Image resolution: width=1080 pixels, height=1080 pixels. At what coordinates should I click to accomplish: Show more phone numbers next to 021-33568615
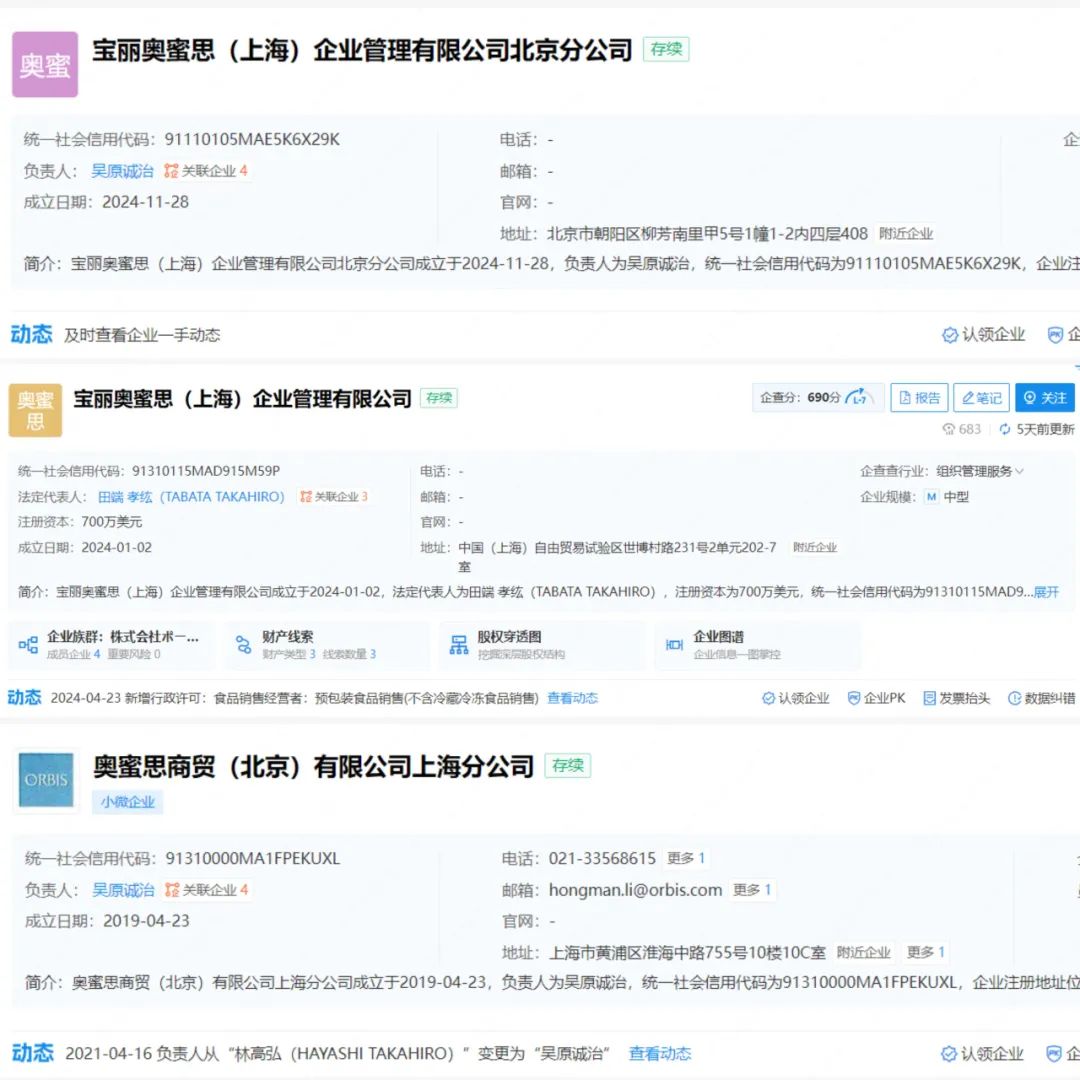(686, 858)
